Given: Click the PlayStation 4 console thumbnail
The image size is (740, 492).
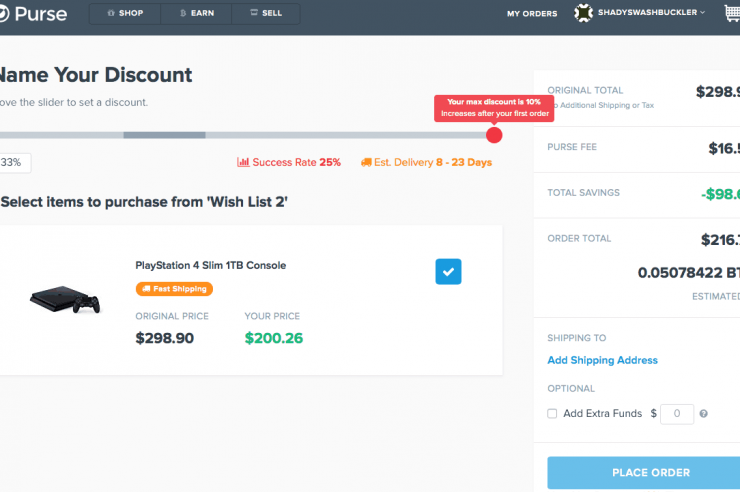Looking at the screenshot, I should click(65, 300).
